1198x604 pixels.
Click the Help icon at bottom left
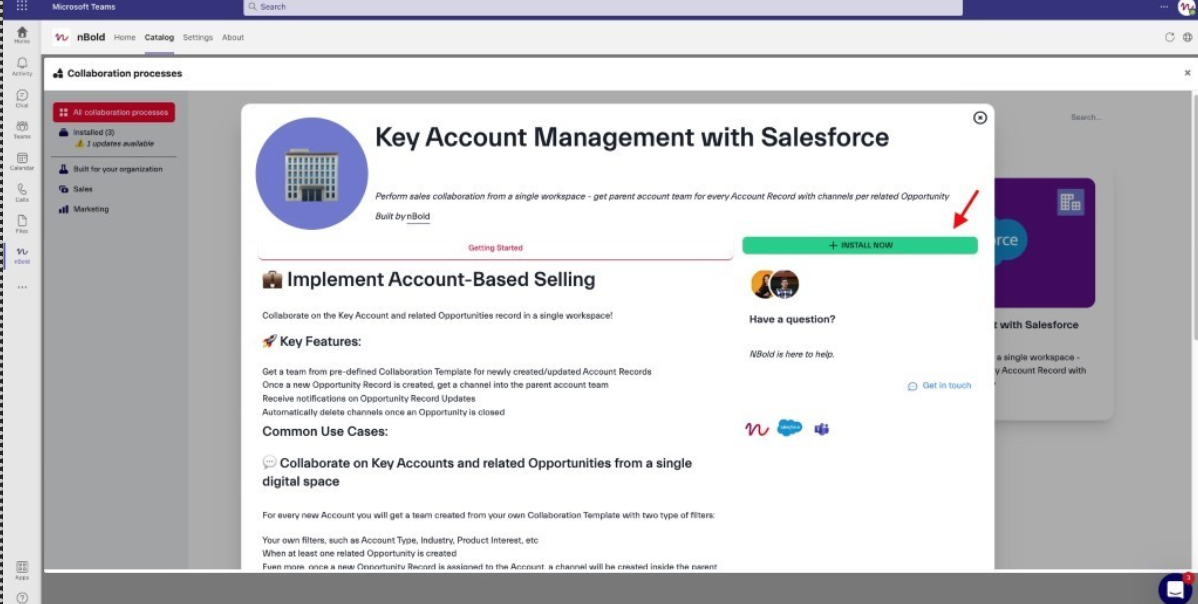click(x=22, y=597)
